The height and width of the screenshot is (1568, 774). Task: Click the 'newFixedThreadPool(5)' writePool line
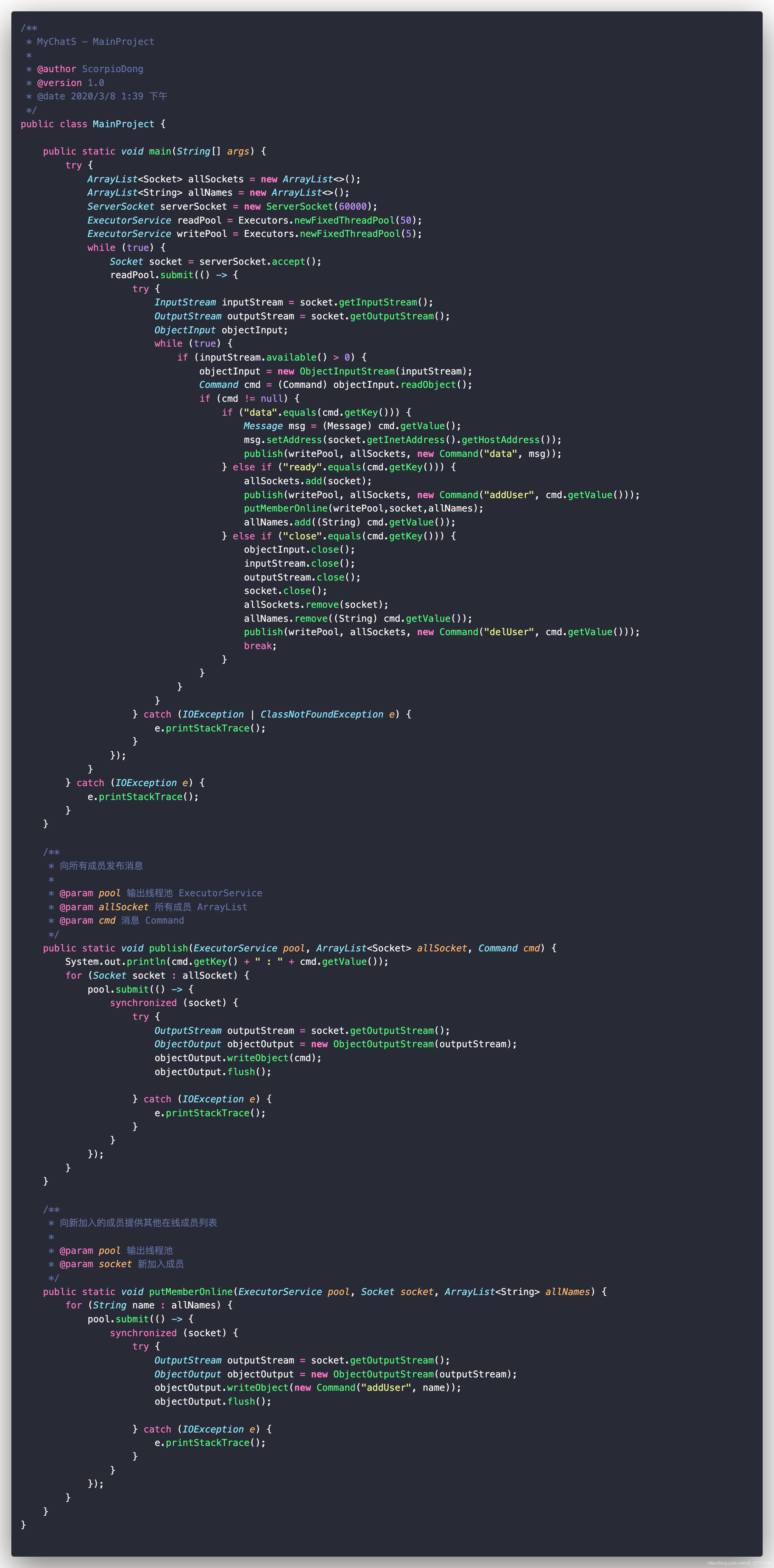coord(255,234)
